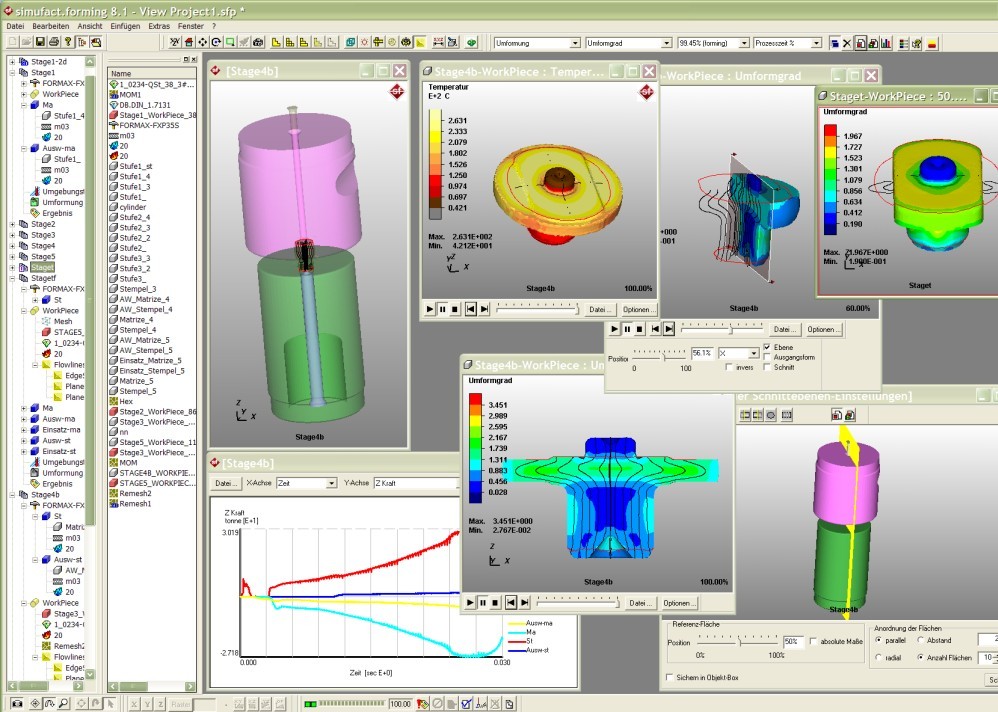Click the green leaf-shaped toolbar icon

472,43
